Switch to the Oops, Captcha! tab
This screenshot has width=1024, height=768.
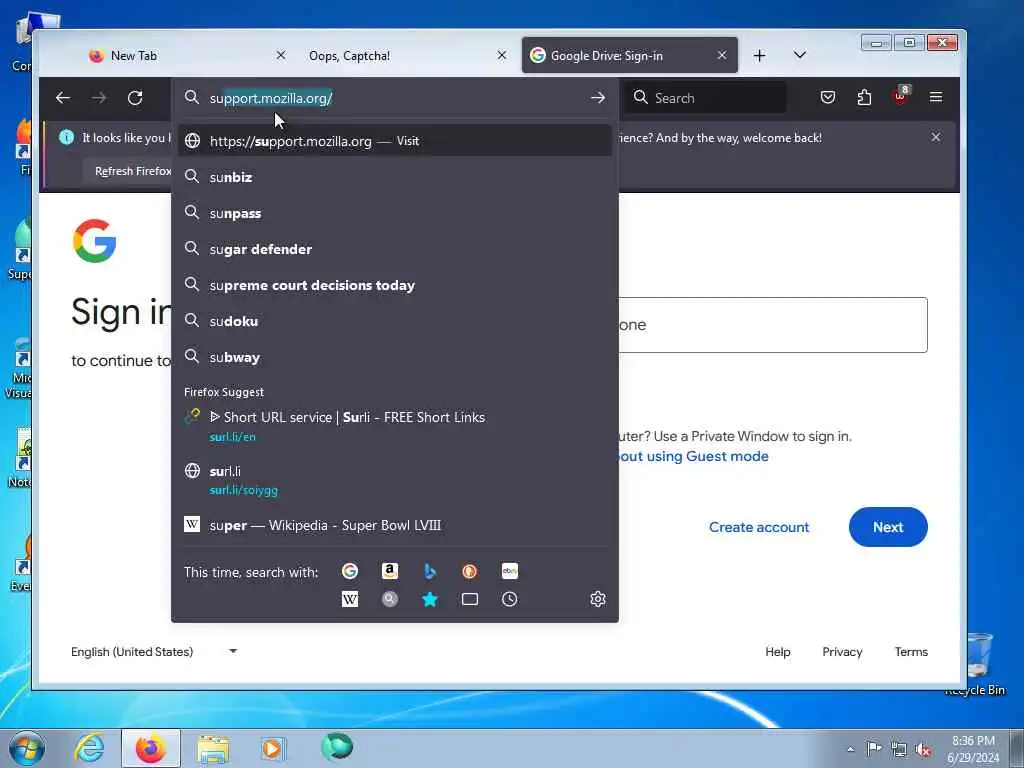pos(409,56)
